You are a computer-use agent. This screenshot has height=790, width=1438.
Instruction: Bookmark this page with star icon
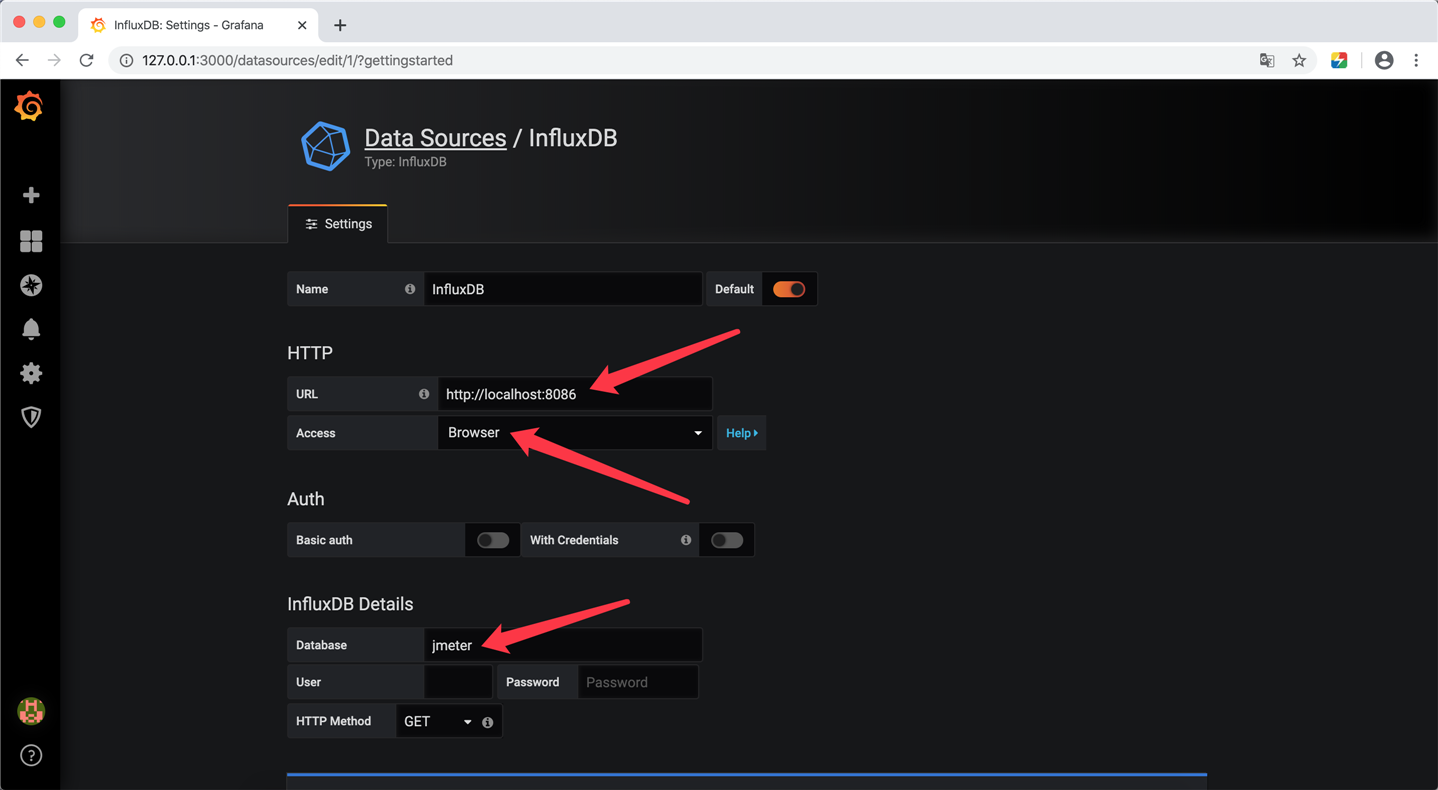point(1299,60)
